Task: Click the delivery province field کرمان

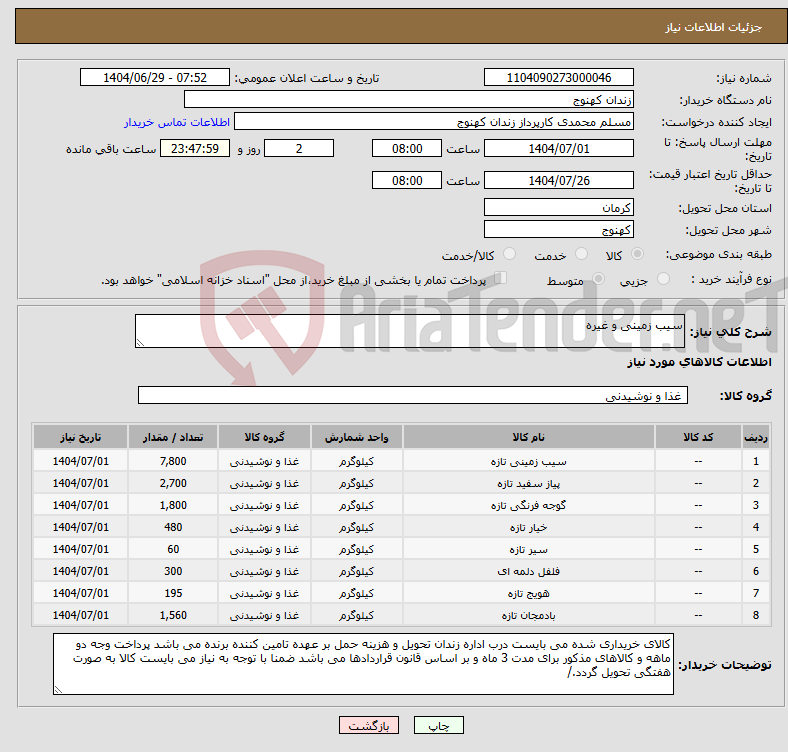Action: click(x=558, y=207)
